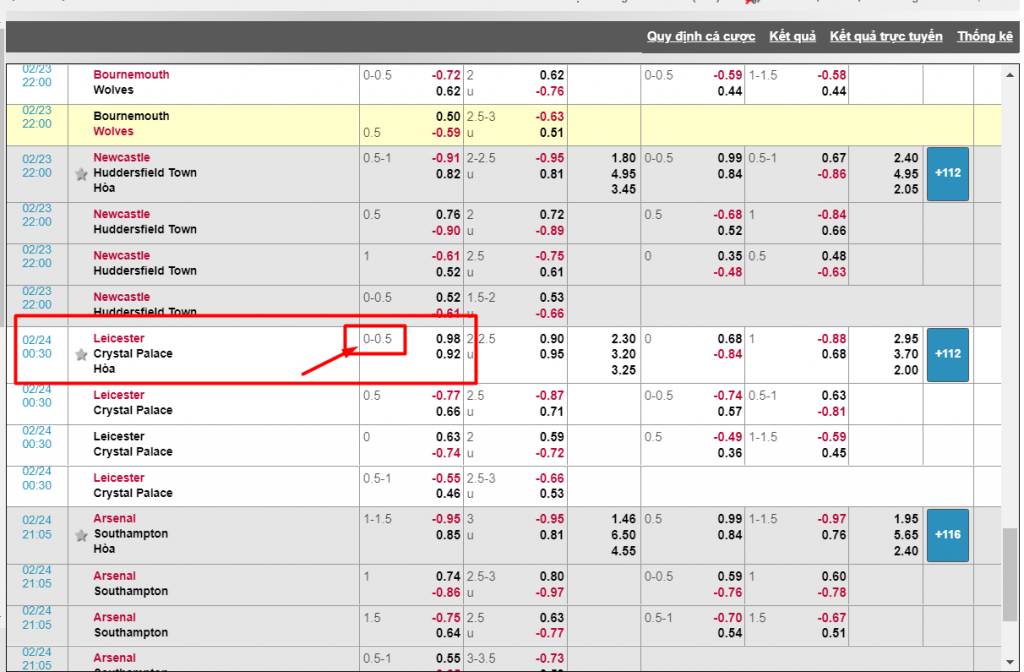
Task: Select Leicester win odds 2.30
Action: click(x=623, y=339)
